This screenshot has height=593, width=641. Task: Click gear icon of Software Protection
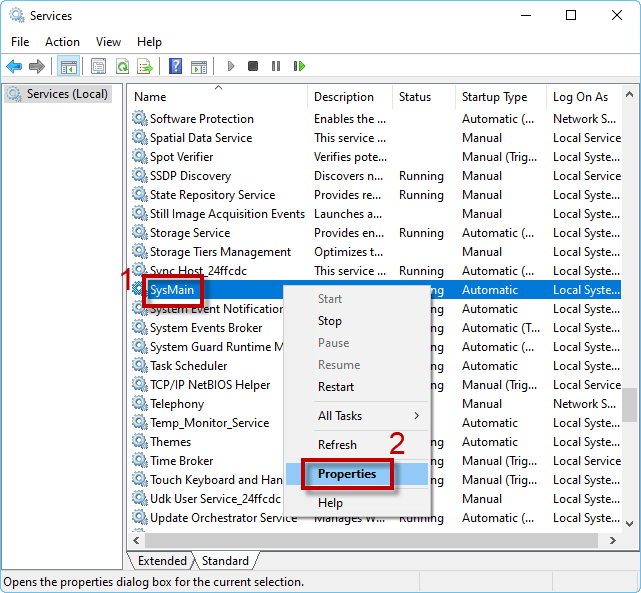[x=140, y=118]
